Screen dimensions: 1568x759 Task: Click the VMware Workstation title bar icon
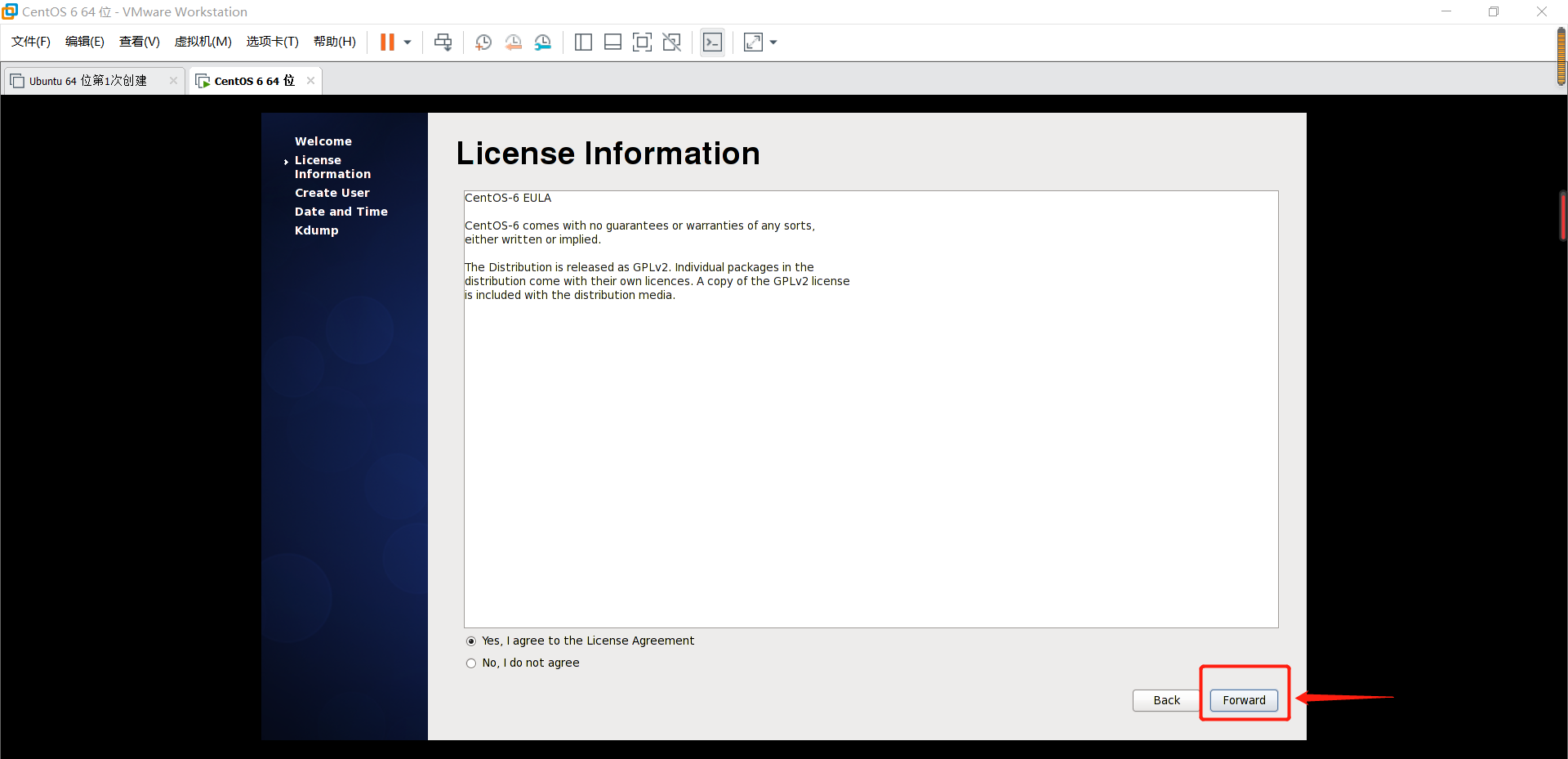pos(10,11)
